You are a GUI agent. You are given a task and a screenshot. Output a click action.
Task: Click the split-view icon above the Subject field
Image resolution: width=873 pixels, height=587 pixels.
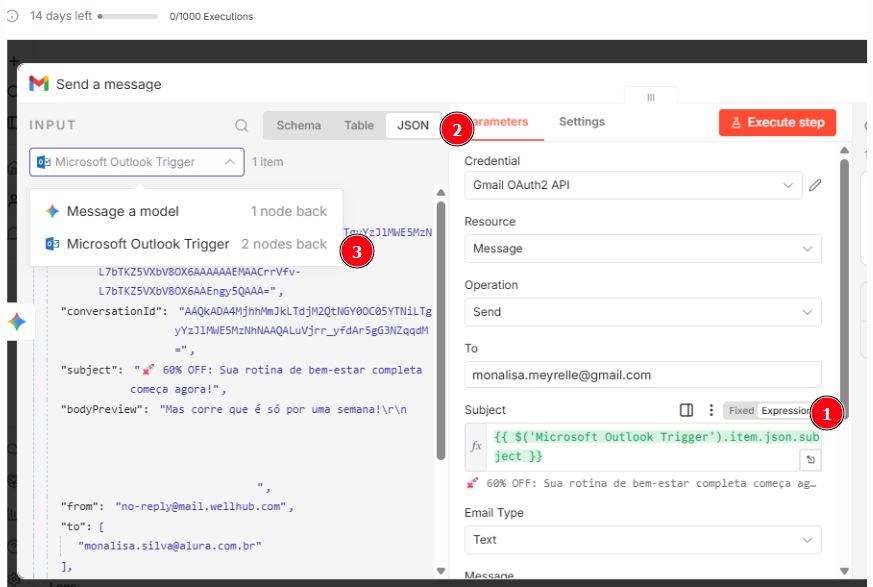(687, 410)
